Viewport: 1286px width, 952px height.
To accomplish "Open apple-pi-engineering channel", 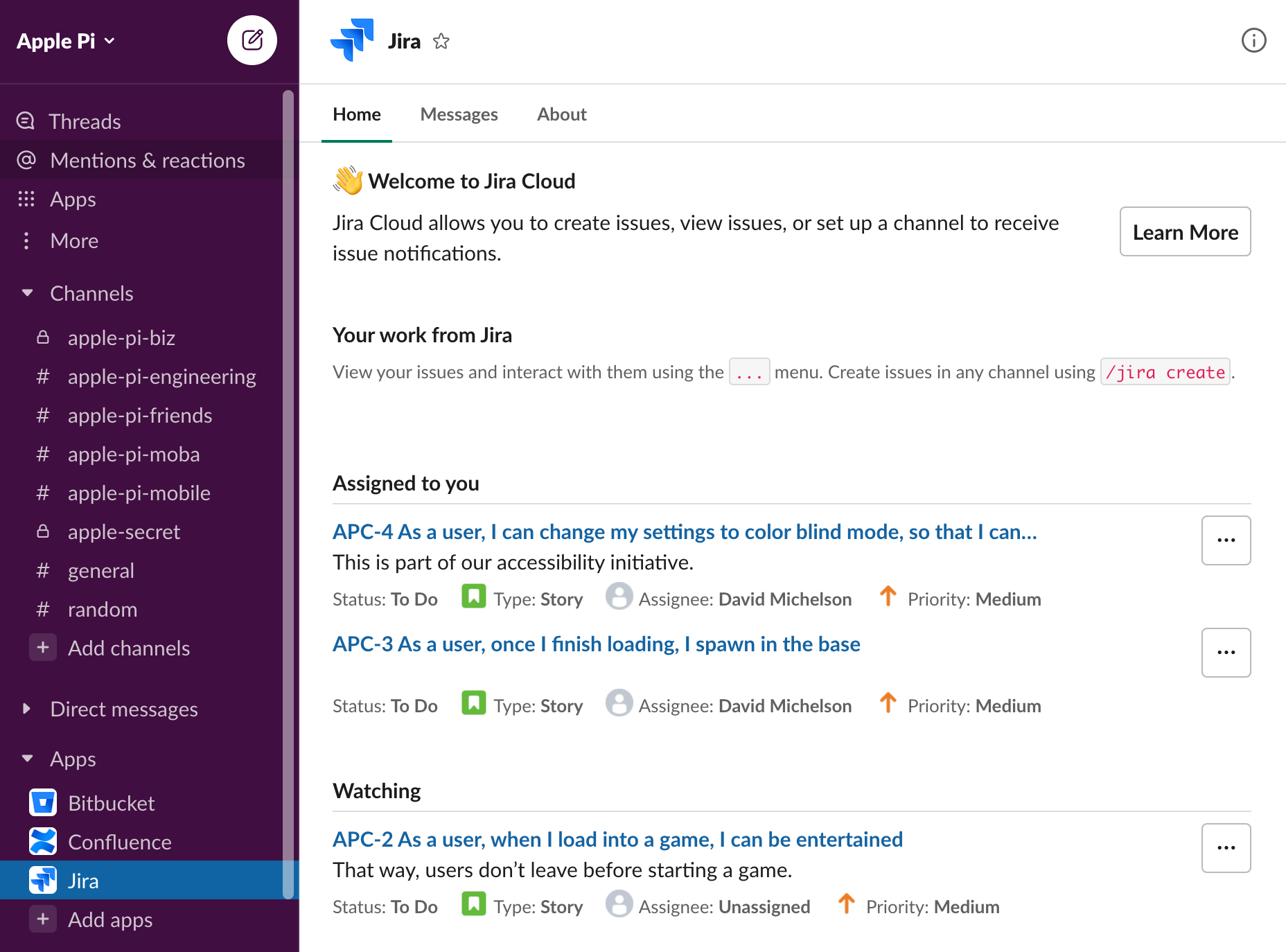I will [x=141, y=376].
